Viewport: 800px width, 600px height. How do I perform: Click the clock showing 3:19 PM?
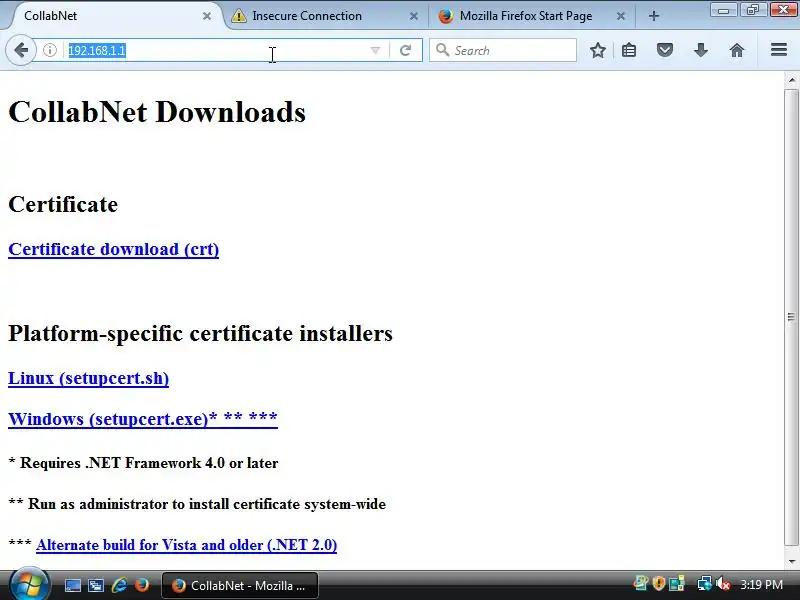(x=761, y=585)
